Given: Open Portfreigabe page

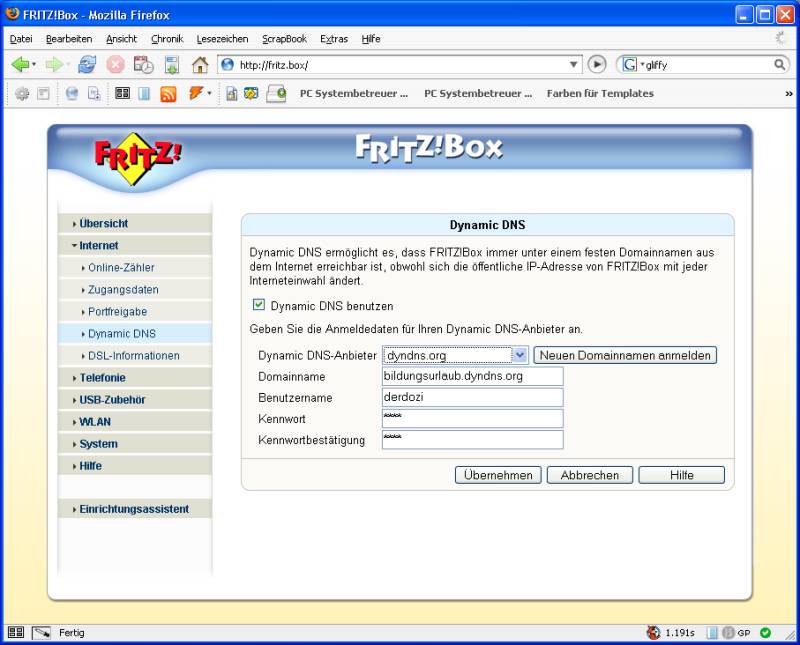Looking at the screenshot, I should (135, 311).
